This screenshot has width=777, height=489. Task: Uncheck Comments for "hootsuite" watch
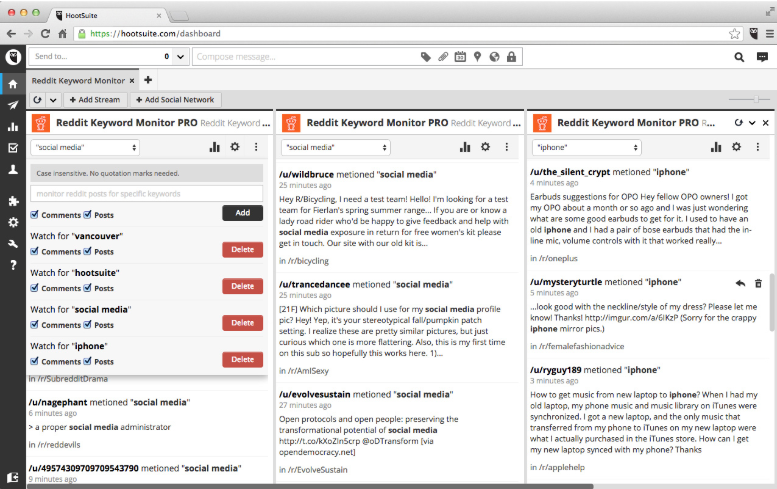point(34,288)
